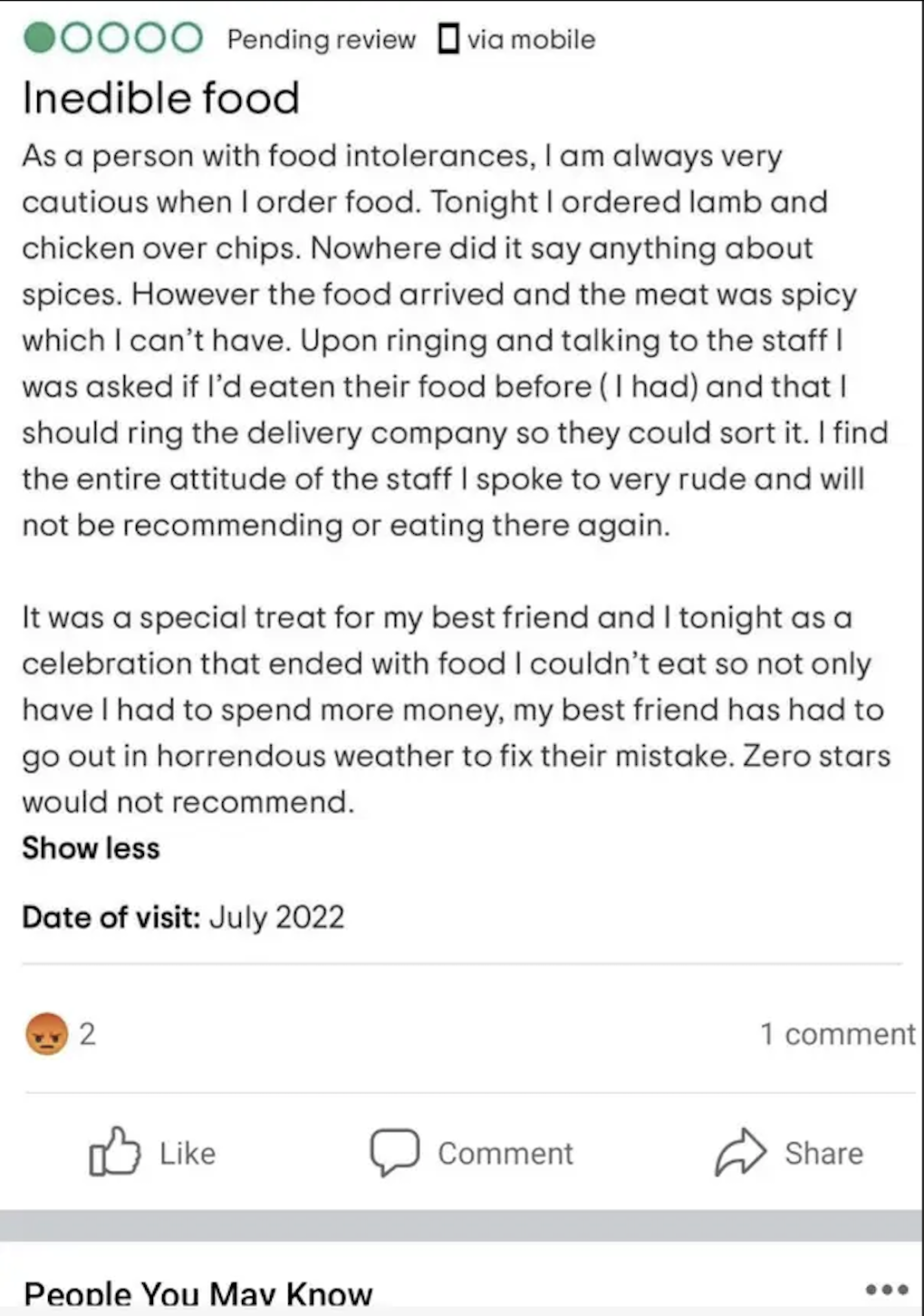Open the '1 comment' link

click(x=837, y=1033)
